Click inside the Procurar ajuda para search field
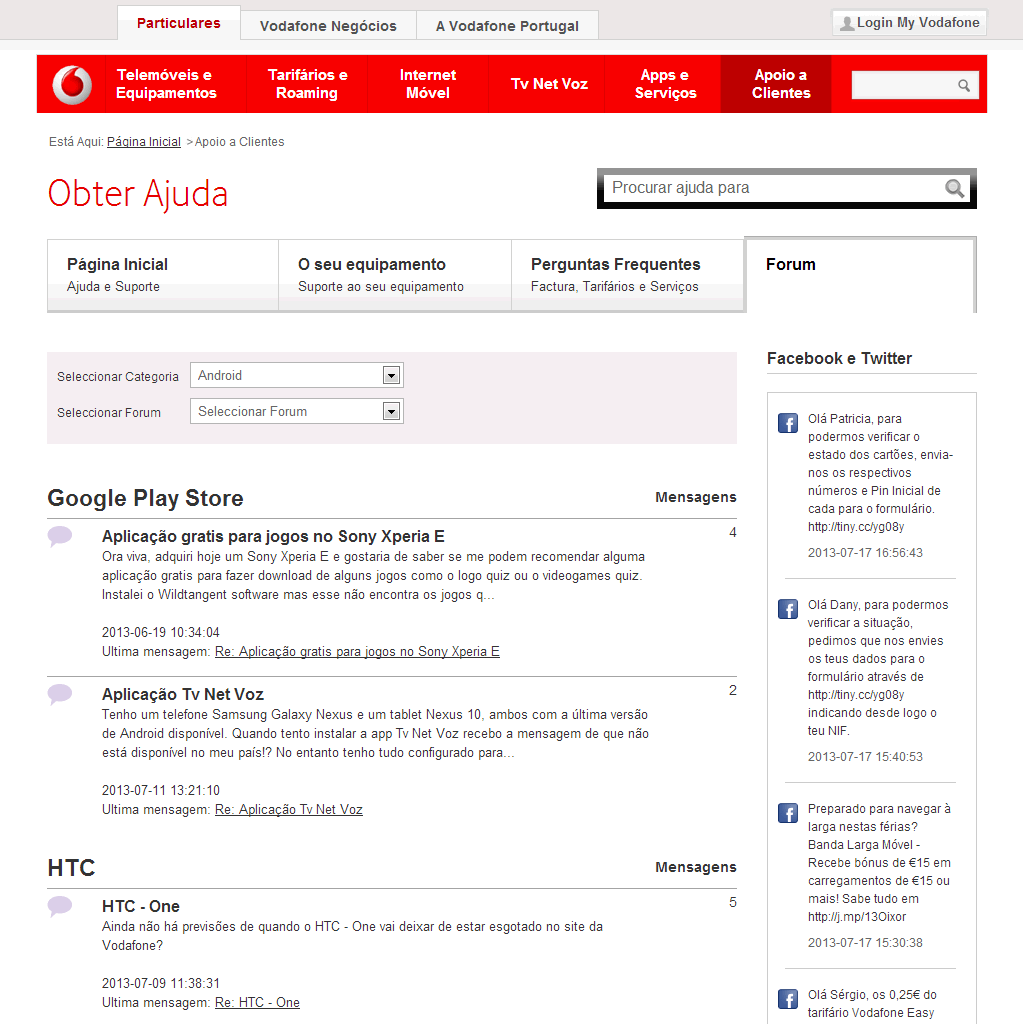The image size is (1023, 1026). pos(760,188)
